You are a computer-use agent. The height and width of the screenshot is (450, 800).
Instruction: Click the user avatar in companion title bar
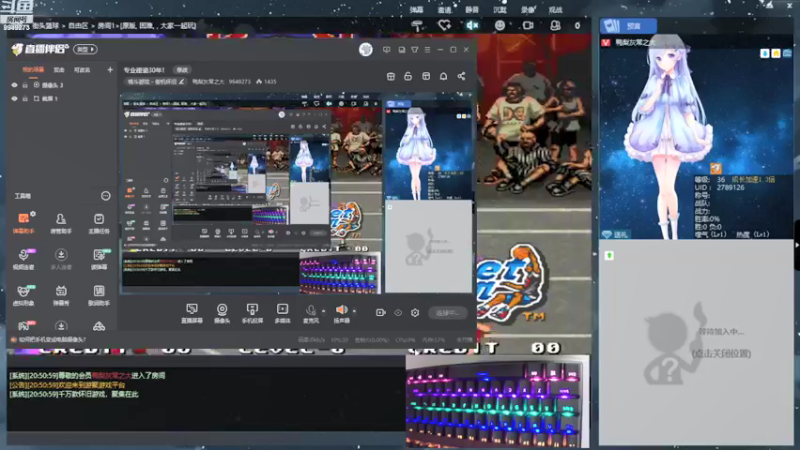(x=365, y=49)
